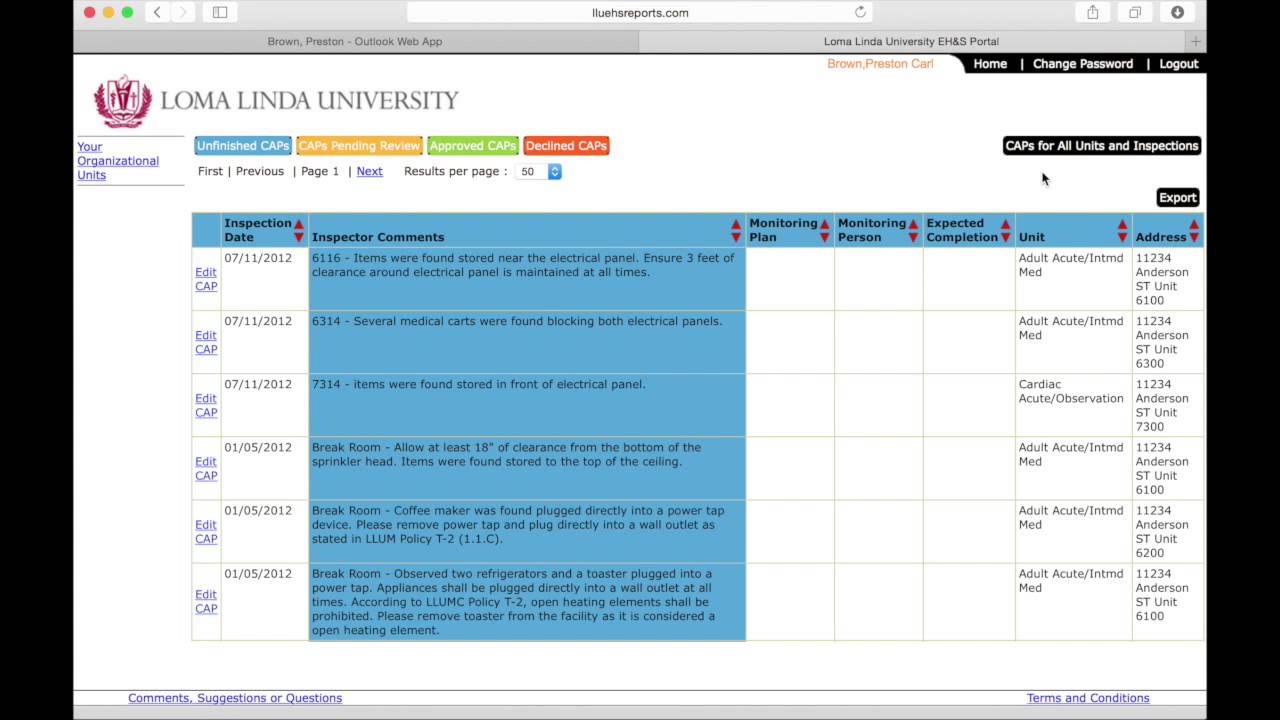The width and height of the screenshot is (1280, 720).
Task: Sort Monitoring Person ascending with the up arrow
Action: (x=913, y=225)
